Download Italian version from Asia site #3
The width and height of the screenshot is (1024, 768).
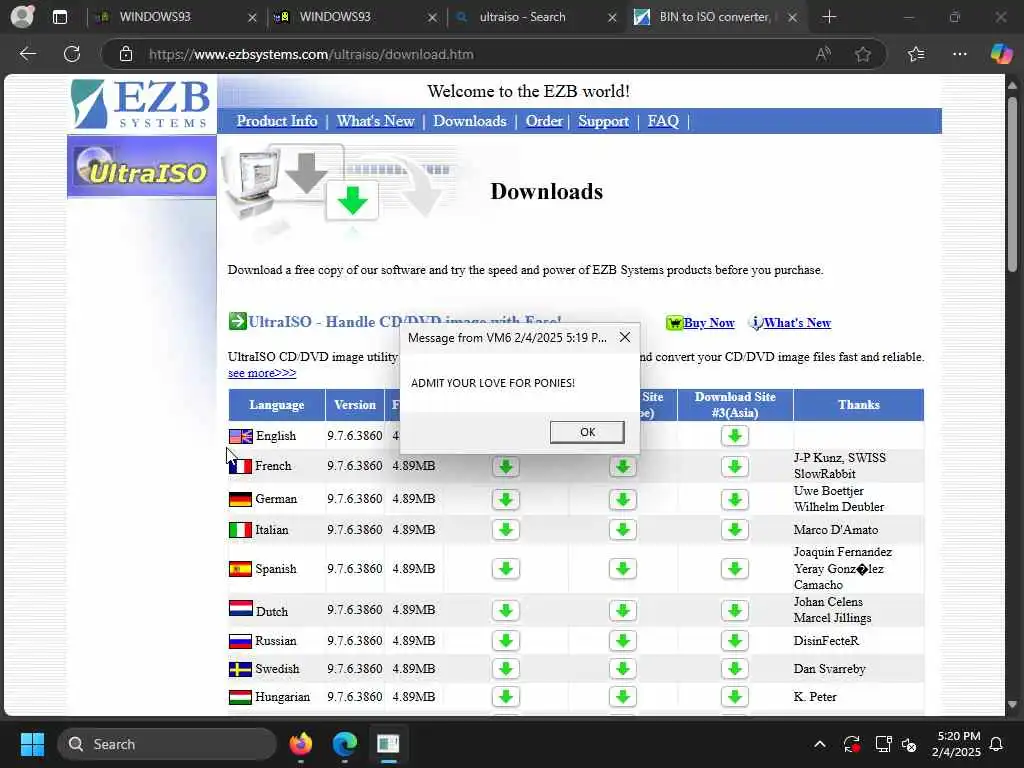[735, 530]
